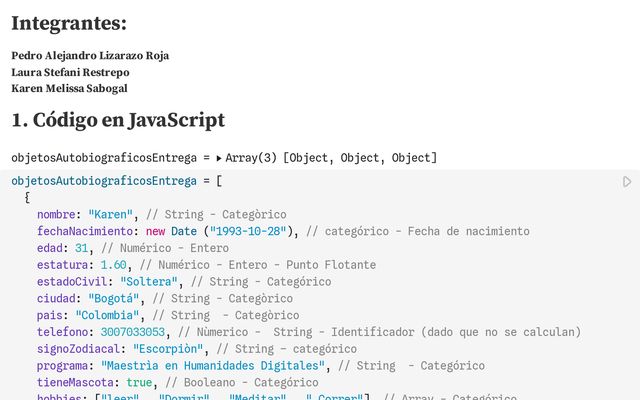This screenshot has width=640, height=400.
Task: Click the objetosAutobiograficosEntrega output variable name
Action: point(104,158)
